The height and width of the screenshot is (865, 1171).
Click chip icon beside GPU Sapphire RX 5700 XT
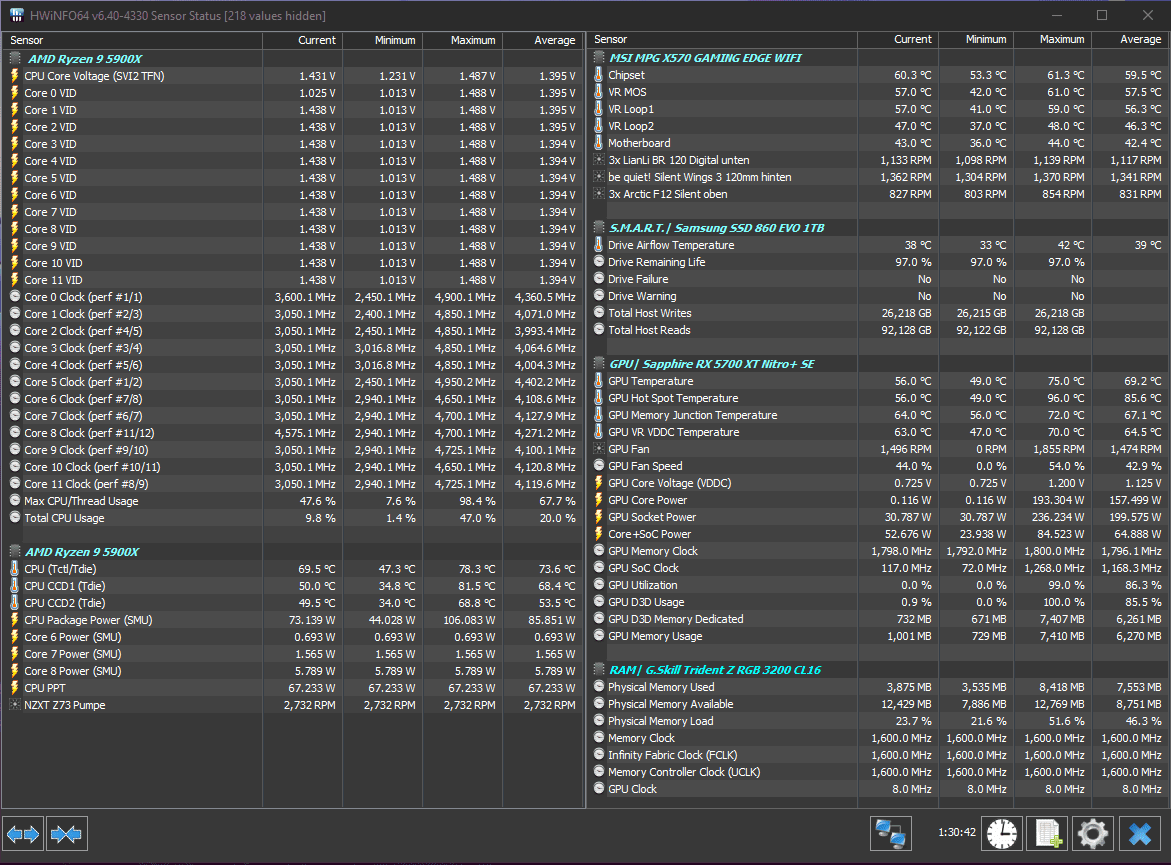[x=599, y=364]
